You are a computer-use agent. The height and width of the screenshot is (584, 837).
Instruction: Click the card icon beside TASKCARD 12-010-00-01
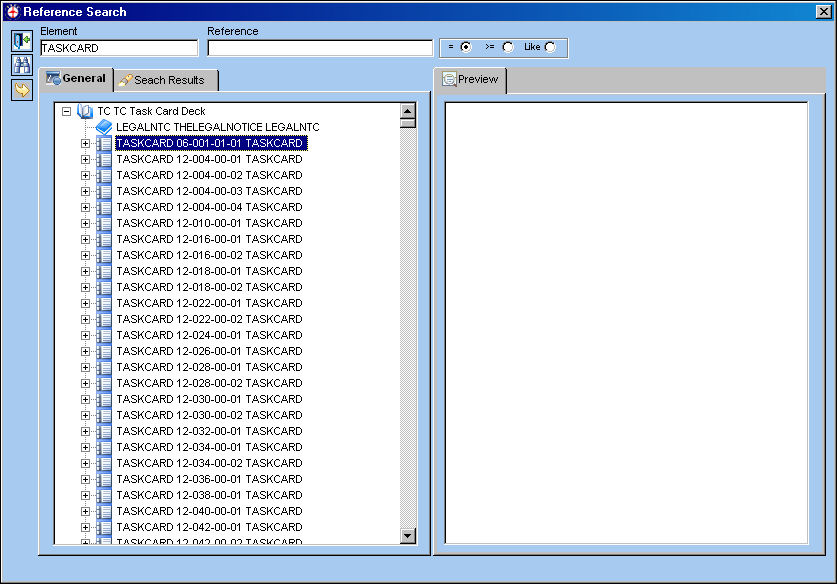[104, 223]
